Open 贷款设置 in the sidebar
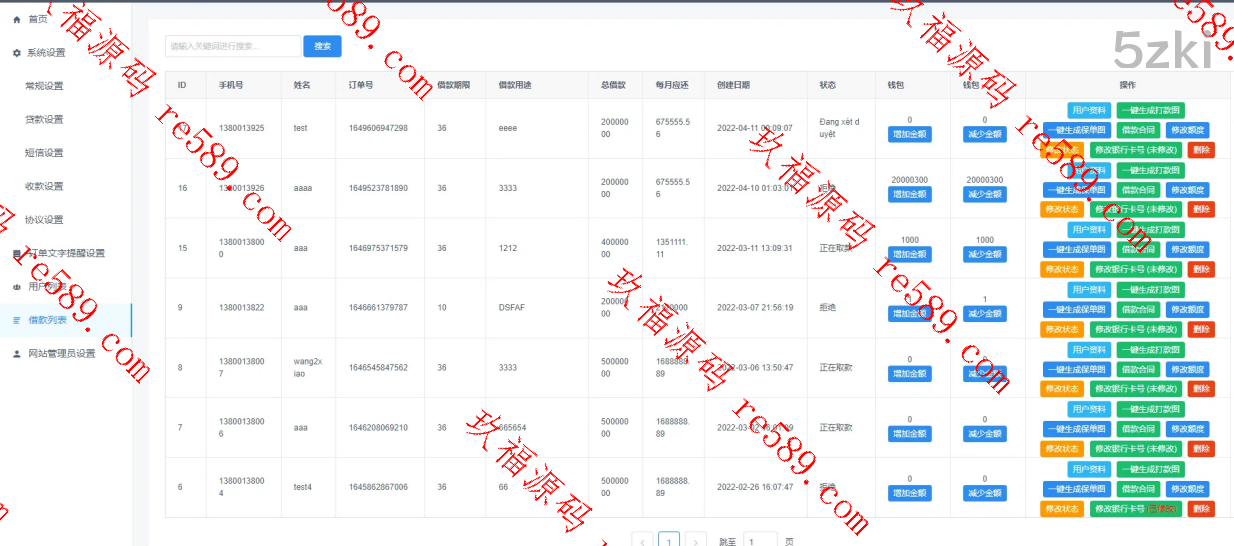The height and width of the screenshot is (546, 1234). (x=44, y=119)
